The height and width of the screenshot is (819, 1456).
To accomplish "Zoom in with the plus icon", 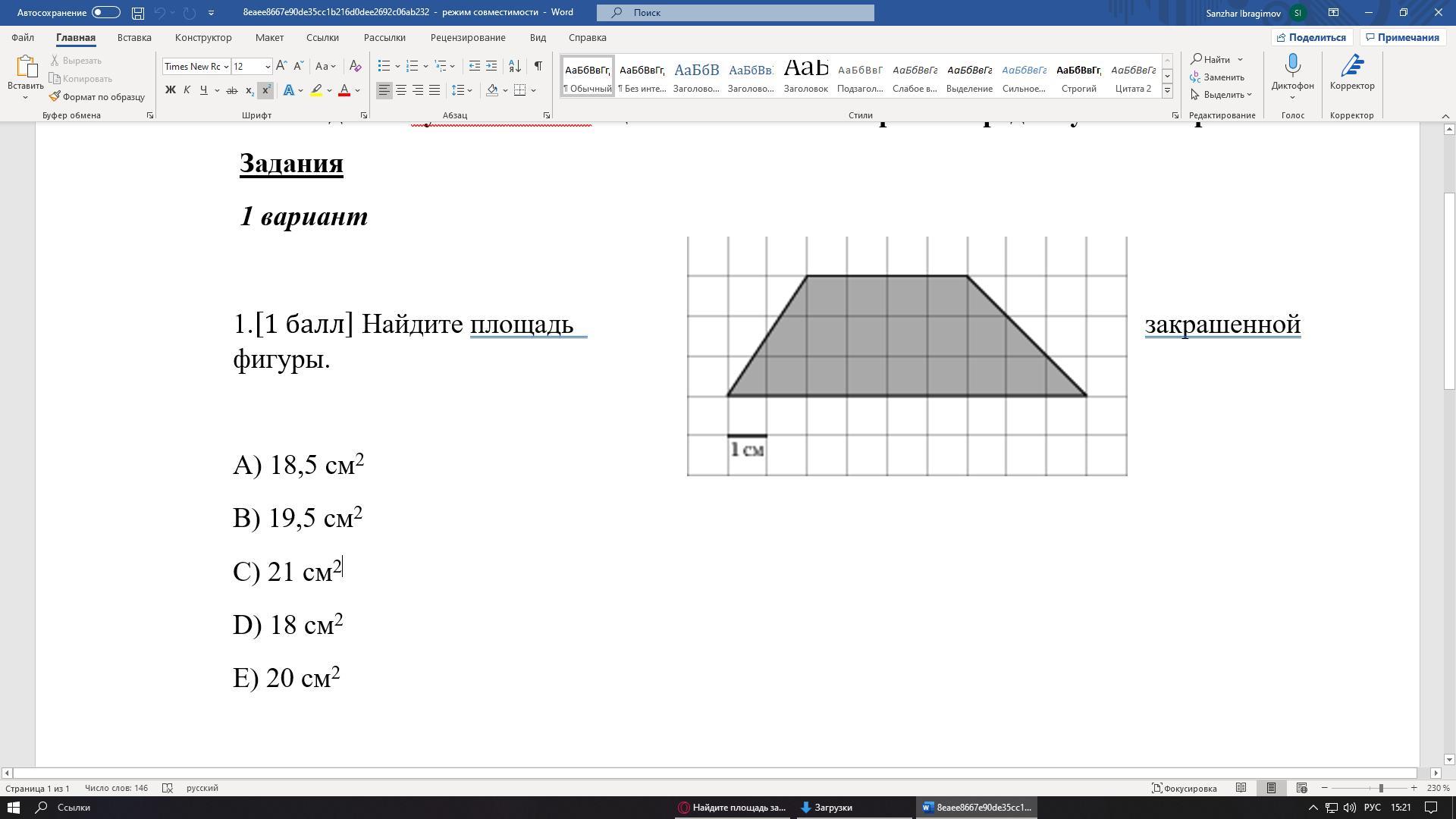I will click(x=1414, y=788).
